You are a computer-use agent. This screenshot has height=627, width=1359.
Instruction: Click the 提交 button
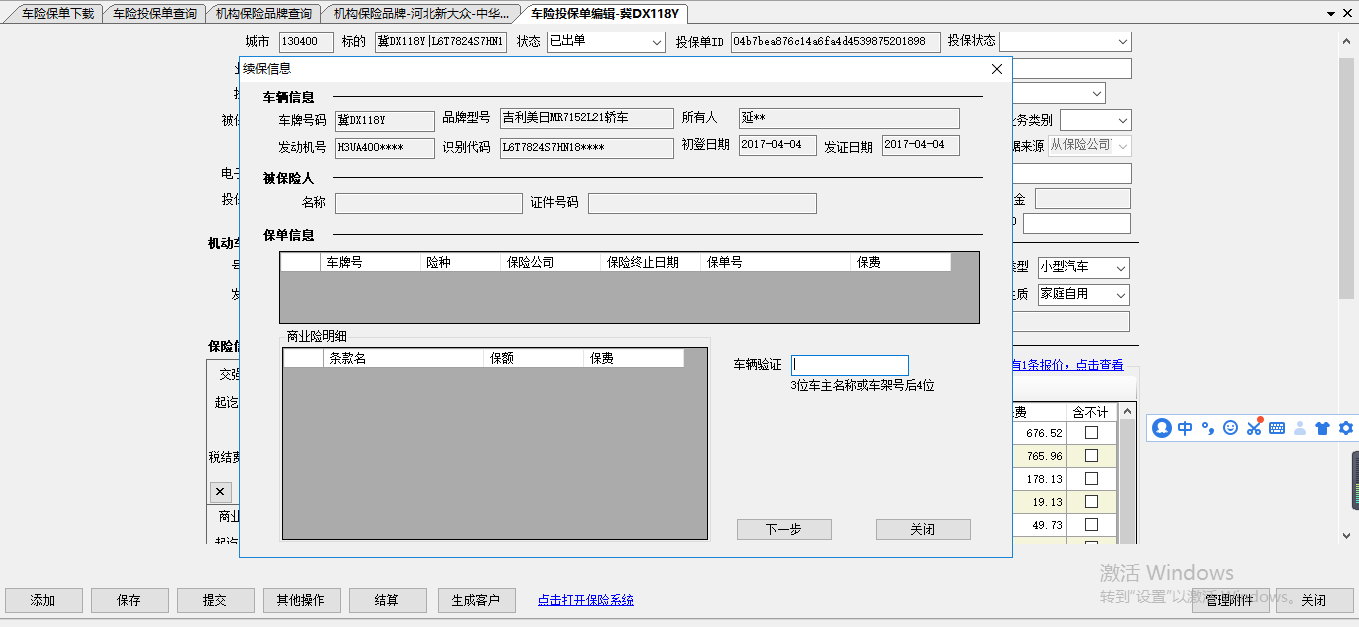215,600
